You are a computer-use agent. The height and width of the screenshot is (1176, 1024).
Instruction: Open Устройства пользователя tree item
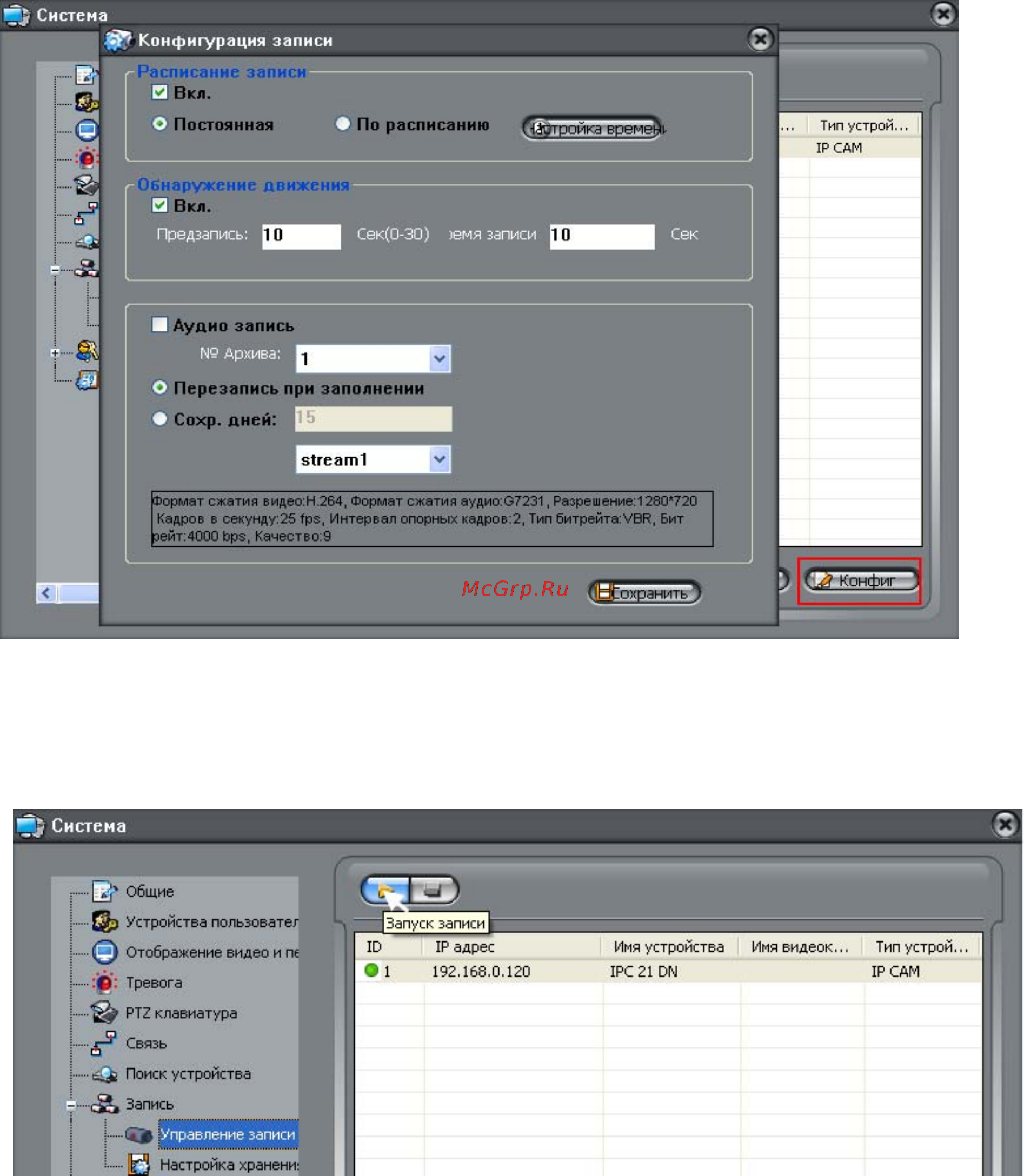pos(211,921)
